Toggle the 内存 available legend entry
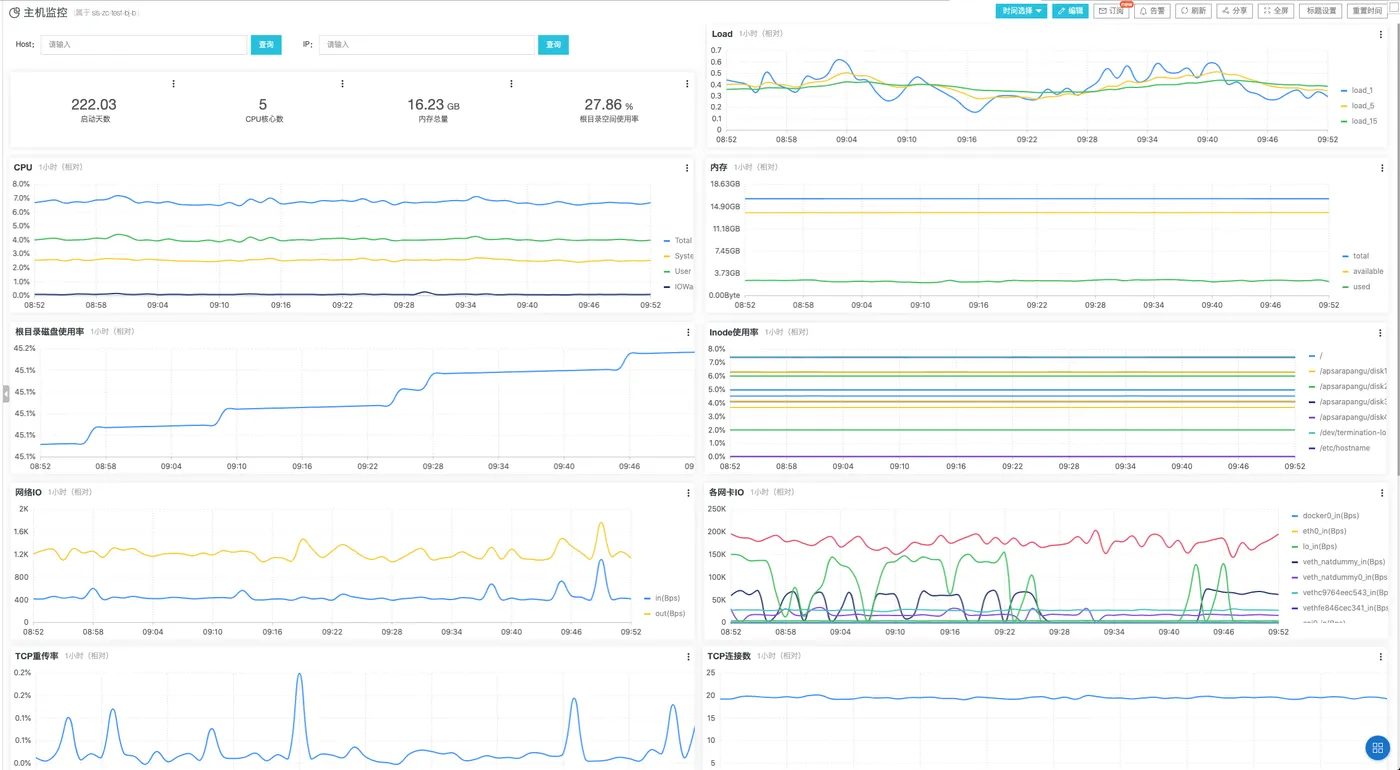This screenshot has width=1400, height=770. (x=1362, y=271)
